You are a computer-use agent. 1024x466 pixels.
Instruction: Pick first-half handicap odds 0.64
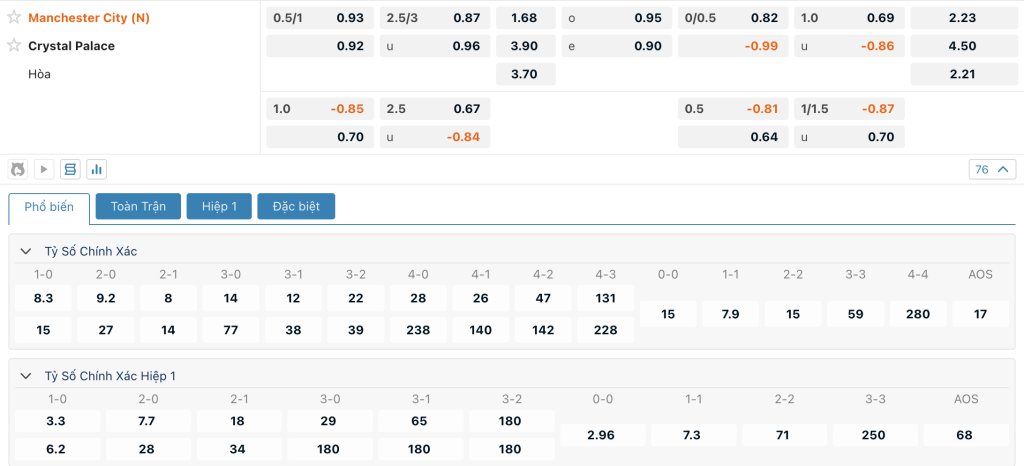click(x=733, y=137)
